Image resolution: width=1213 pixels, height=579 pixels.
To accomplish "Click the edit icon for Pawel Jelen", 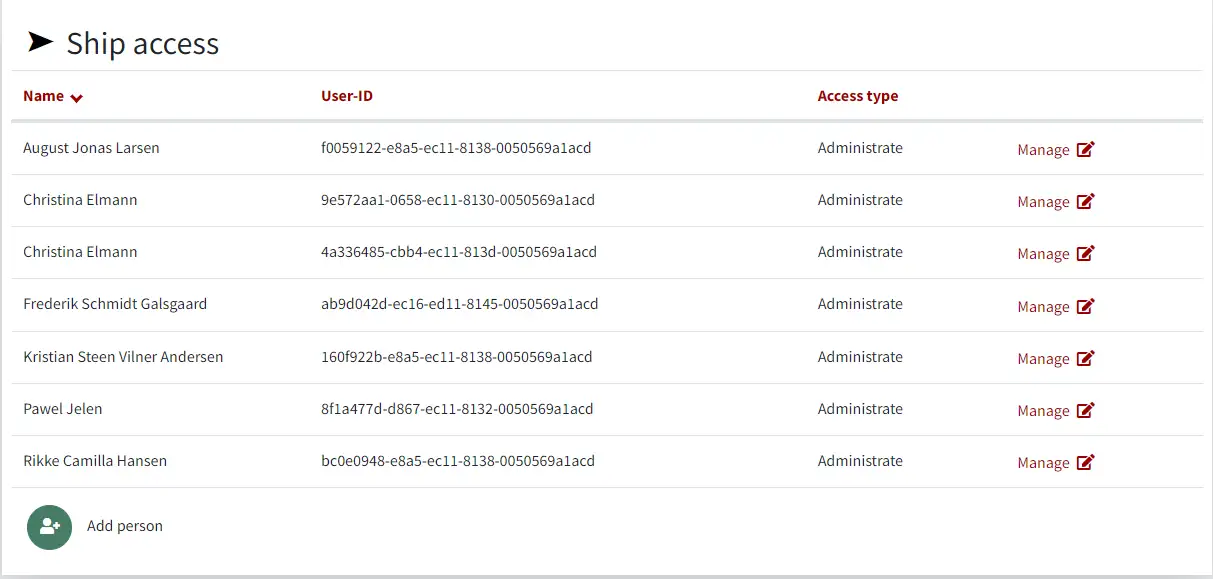I will coord(1085,411).
